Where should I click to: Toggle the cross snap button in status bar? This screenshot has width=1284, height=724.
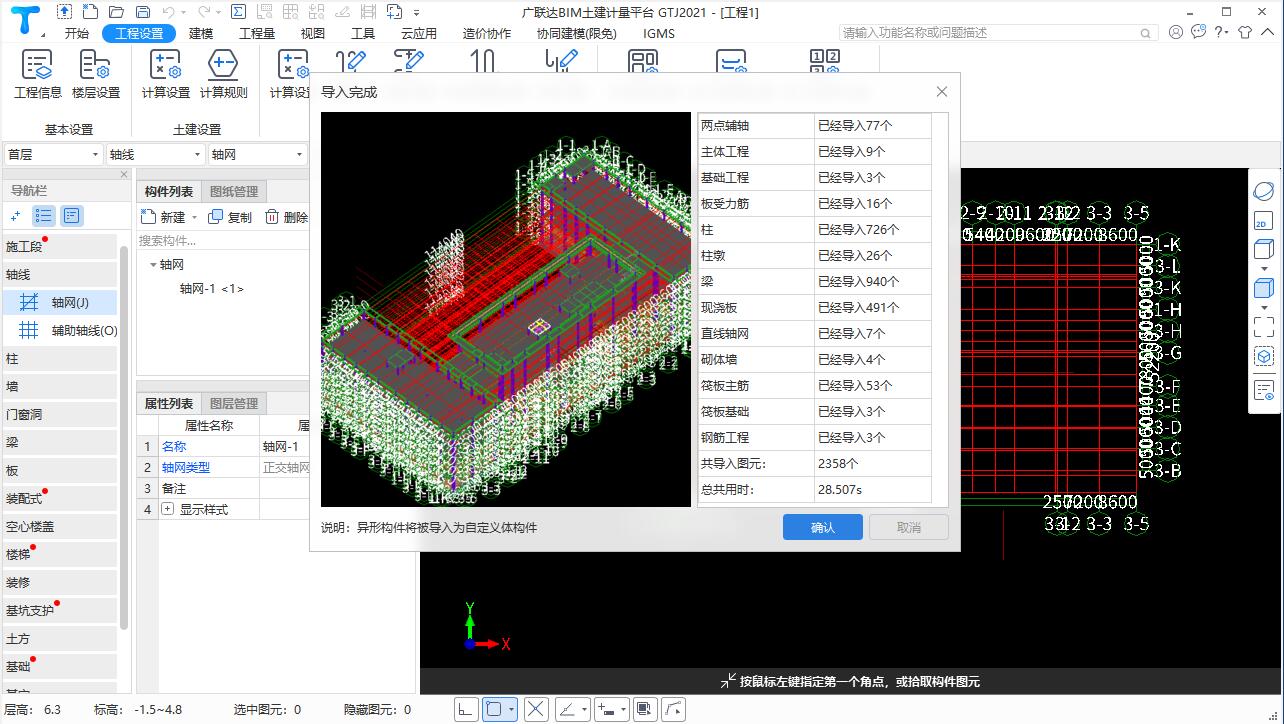click(x=536, y=709)
